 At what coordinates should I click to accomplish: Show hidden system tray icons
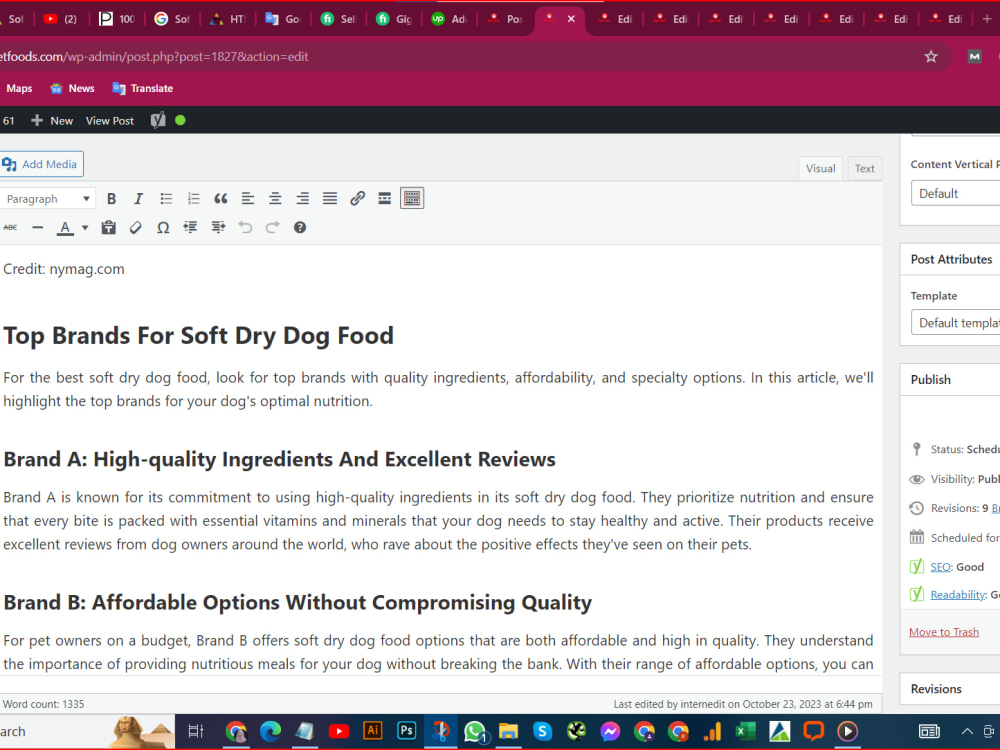pyautogui.click(x=967, y=732)
